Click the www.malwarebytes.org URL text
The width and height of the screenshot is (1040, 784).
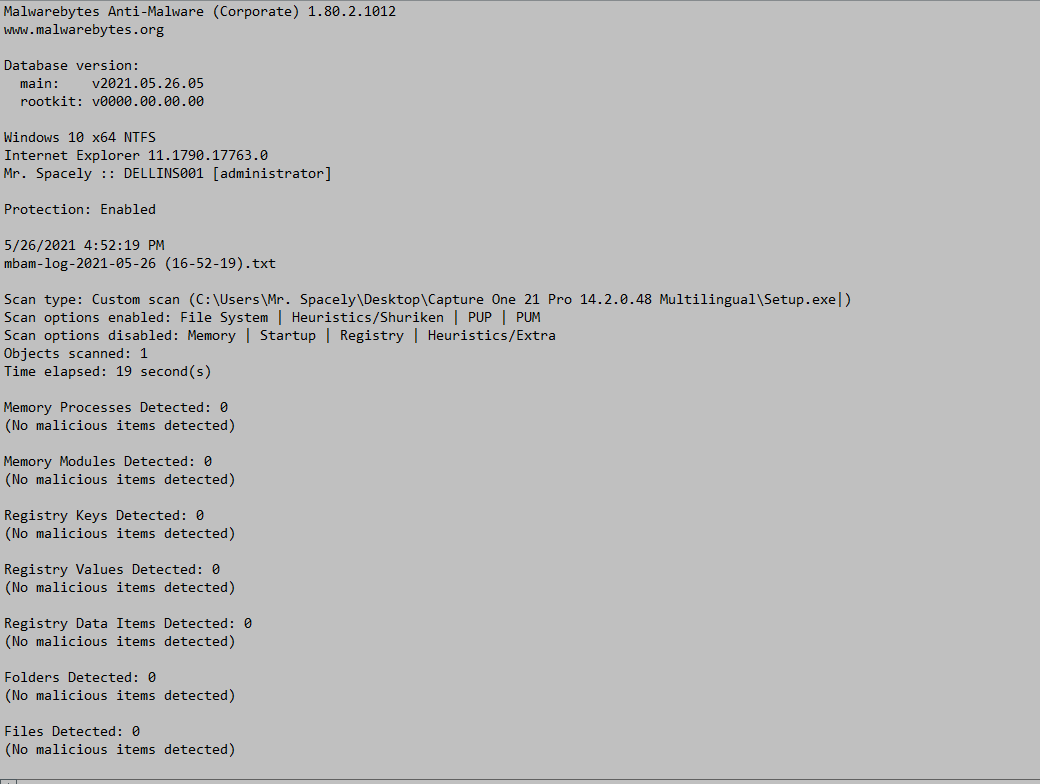pyautogui.click(x=84, y=30)
